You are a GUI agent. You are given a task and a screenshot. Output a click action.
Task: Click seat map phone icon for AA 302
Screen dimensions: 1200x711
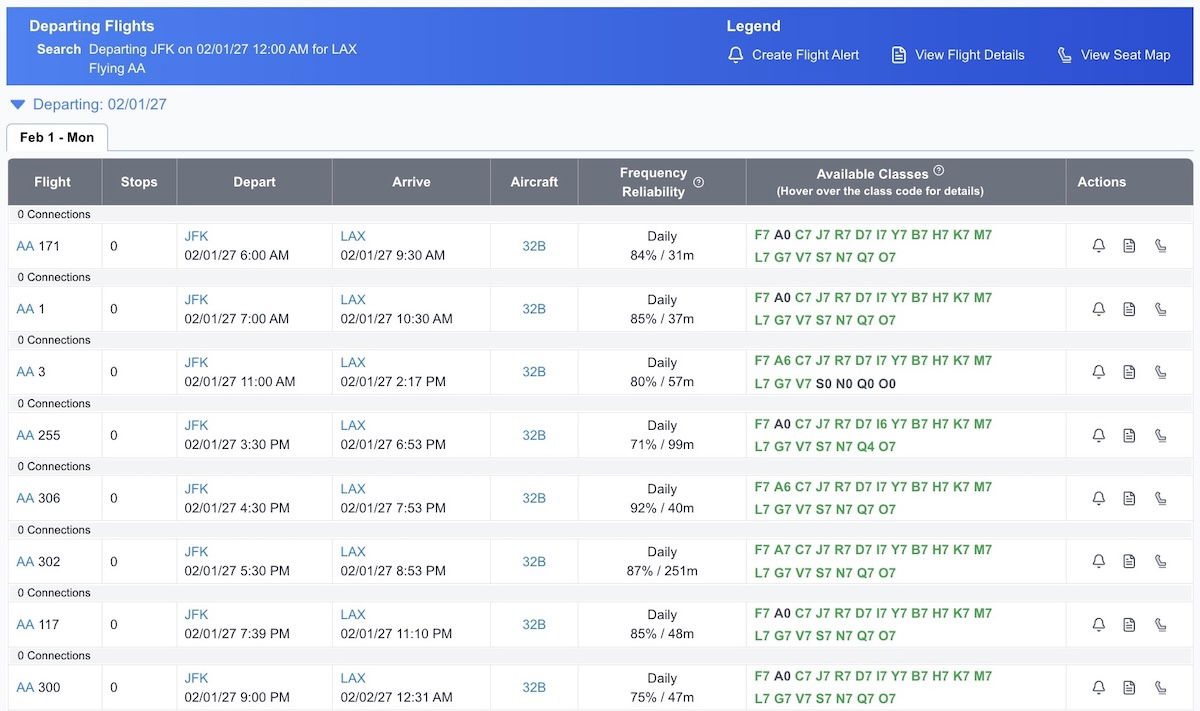[x=1160, y=561]
